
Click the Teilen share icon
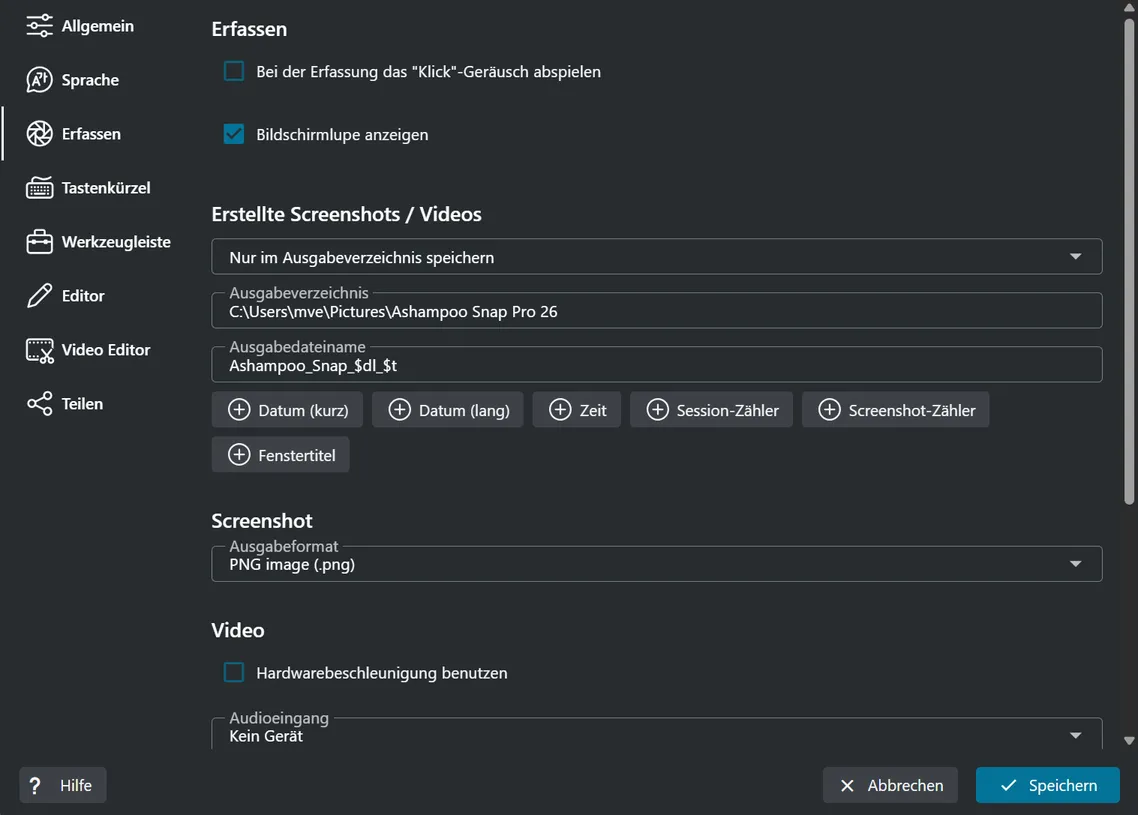(x=39, y=404)
